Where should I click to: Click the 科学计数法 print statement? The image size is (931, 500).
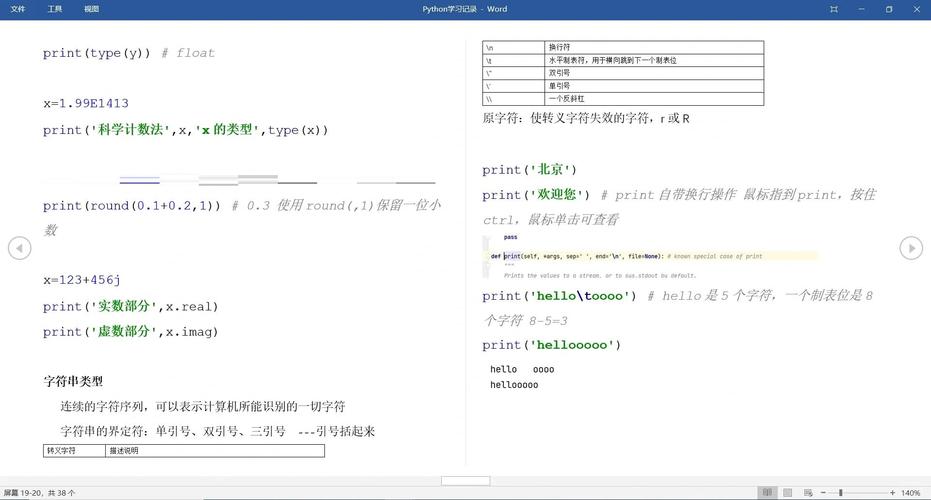click(x=185, y=129)
